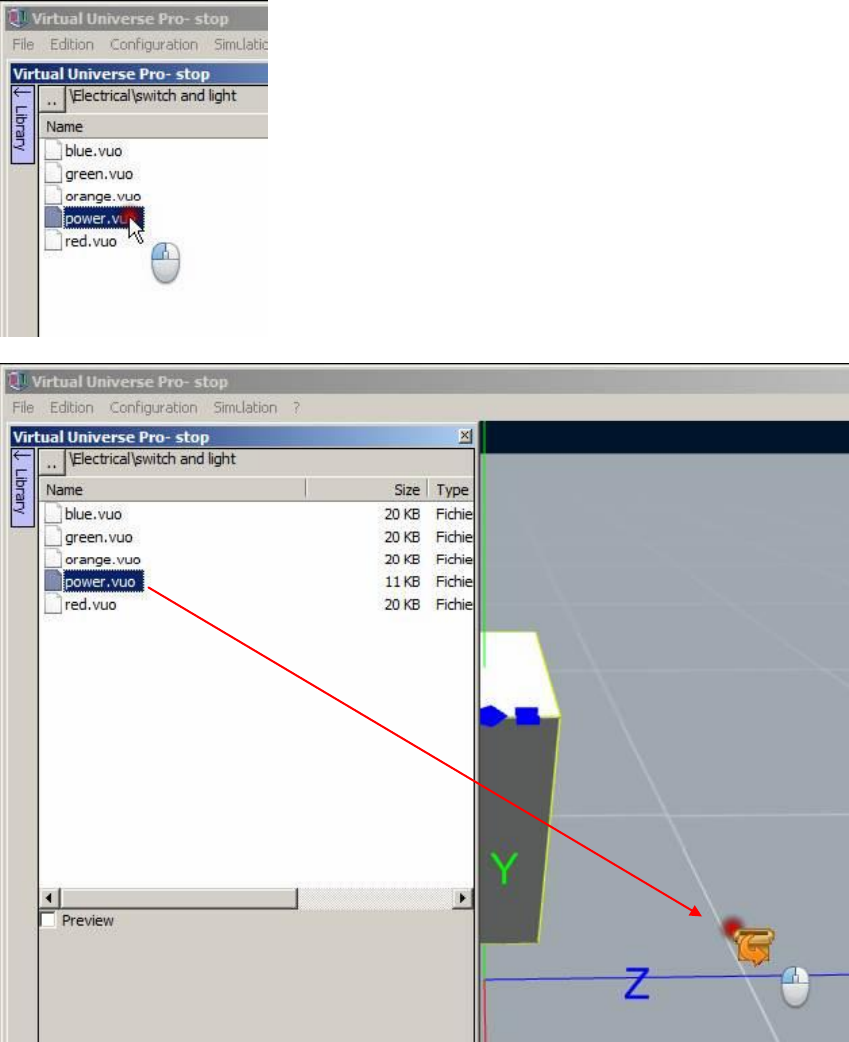
Task: Click scrollbar left arrow in file list
Action: point(48,898)
